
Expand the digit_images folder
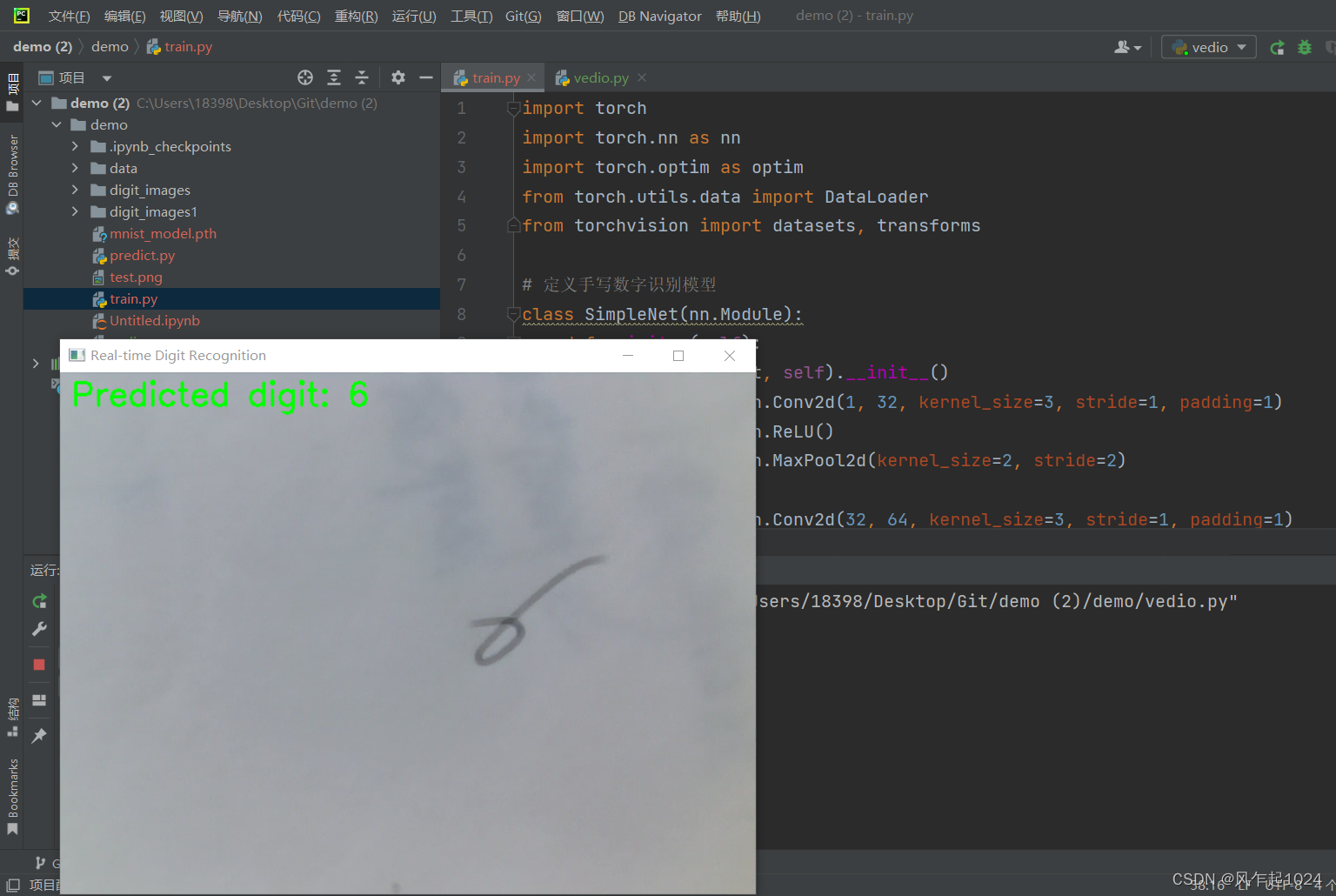(75, 190)
